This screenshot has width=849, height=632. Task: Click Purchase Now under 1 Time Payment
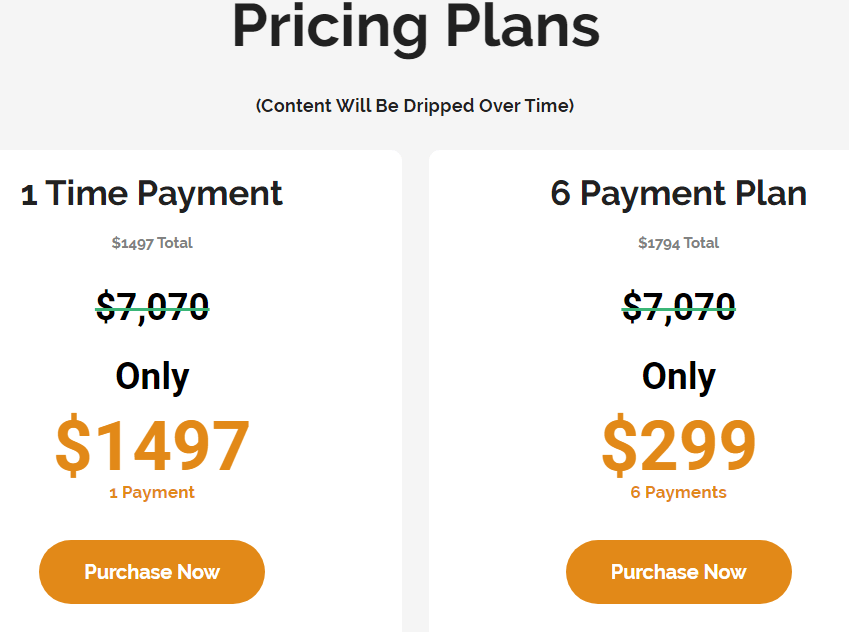tap(152, 572)
